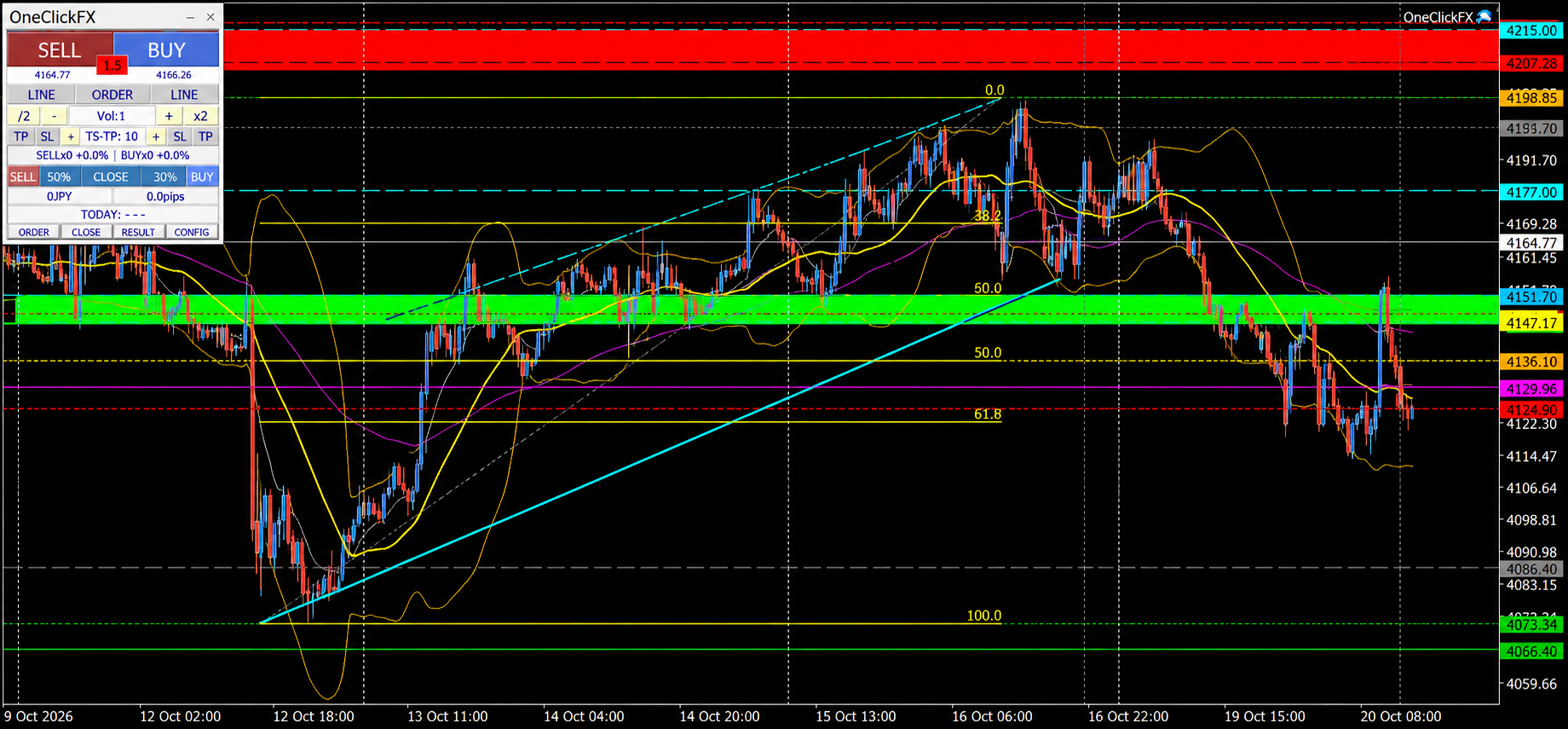Viewport: 1568px width, 729px height.
Task: Click the SELLx0 +0.0% status text
Action: tap(72, 155)
